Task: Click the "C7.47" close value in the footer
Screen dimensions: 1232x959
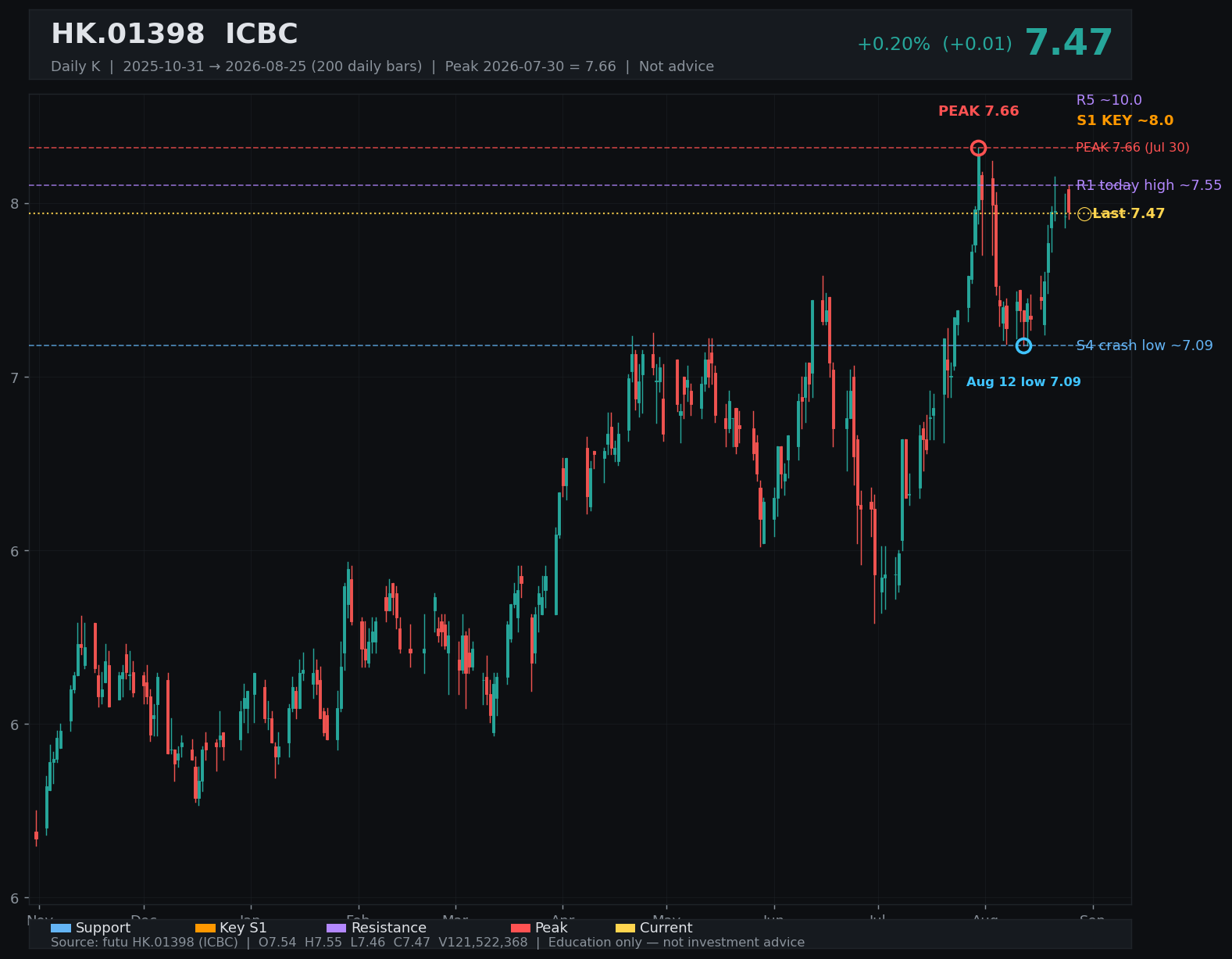Action: [x=412, y=943]
